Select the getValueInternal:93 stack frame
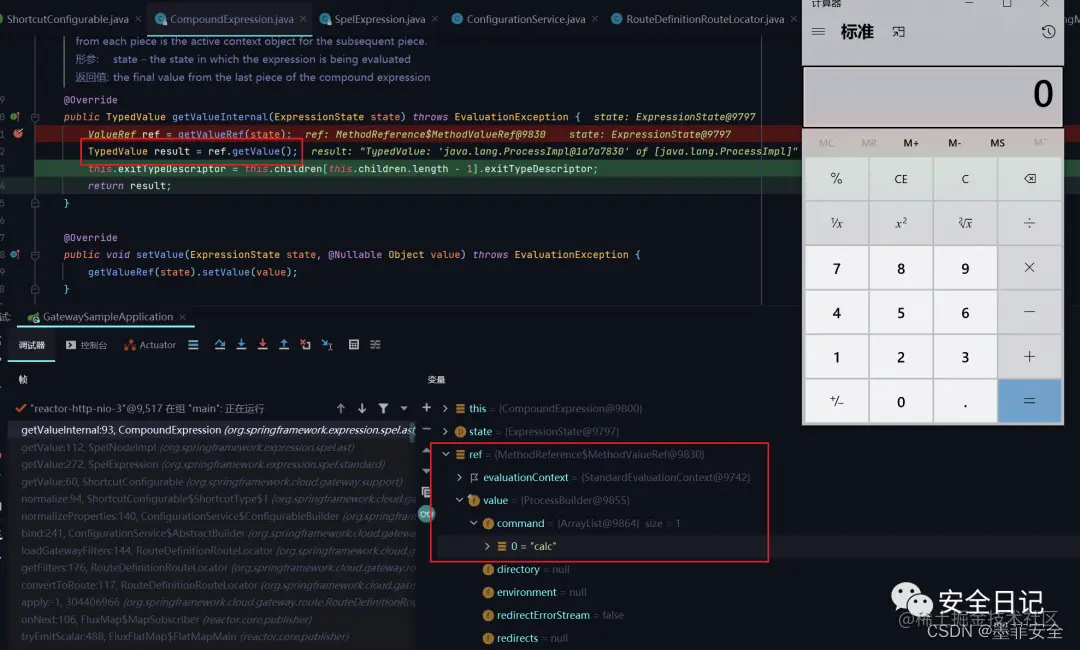Screen dimensions: 1080x650 coord(212,430)
